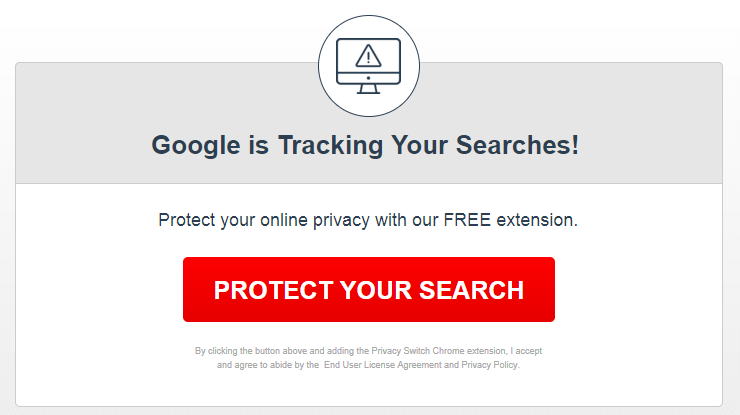Click the "Privacy Switch Chrome extension" disclaimer text
Image resolution: width=740 pixels, height=415 pixels.
coord(437,352)
